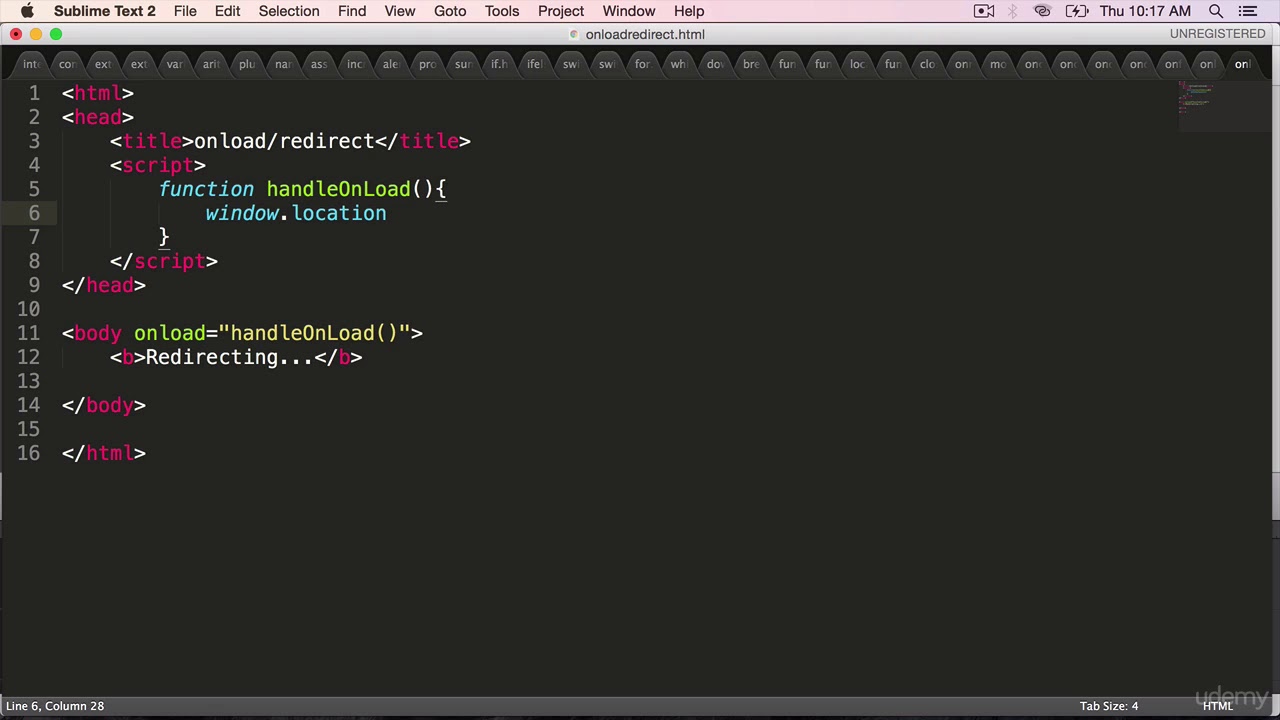Open the Tab Size: 4 indentation menu
The height and width of the screenshot is (720, 1280).
pyautogui.click(x=1109, y=706)
